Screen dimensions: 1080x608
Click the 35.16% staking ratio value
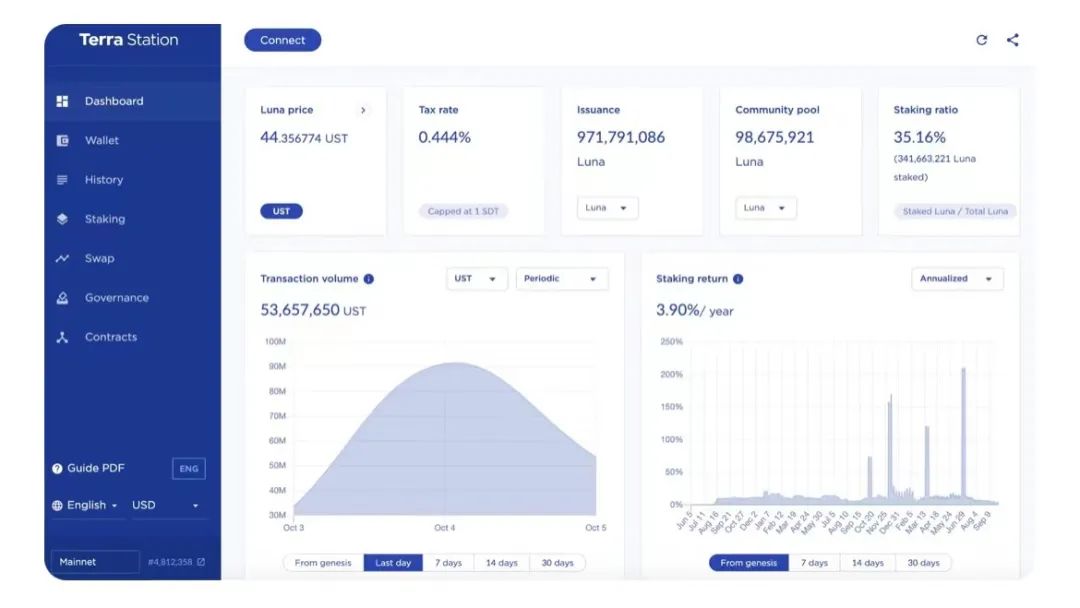[920, 138]
